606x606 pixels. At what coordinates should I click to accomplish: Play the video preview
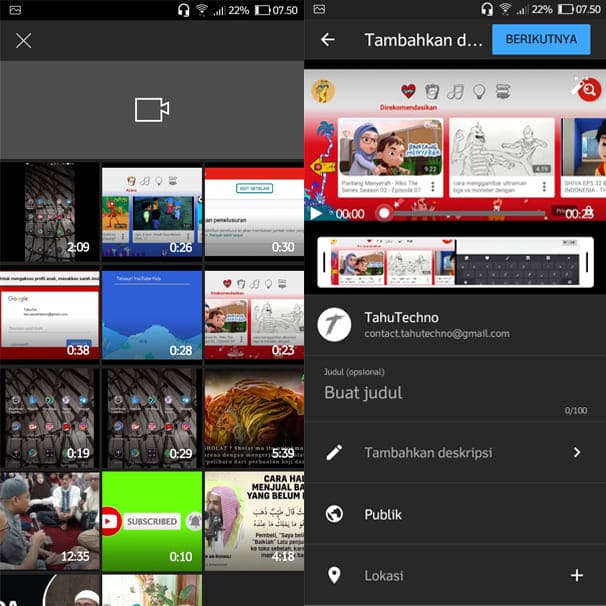[316, 213]
